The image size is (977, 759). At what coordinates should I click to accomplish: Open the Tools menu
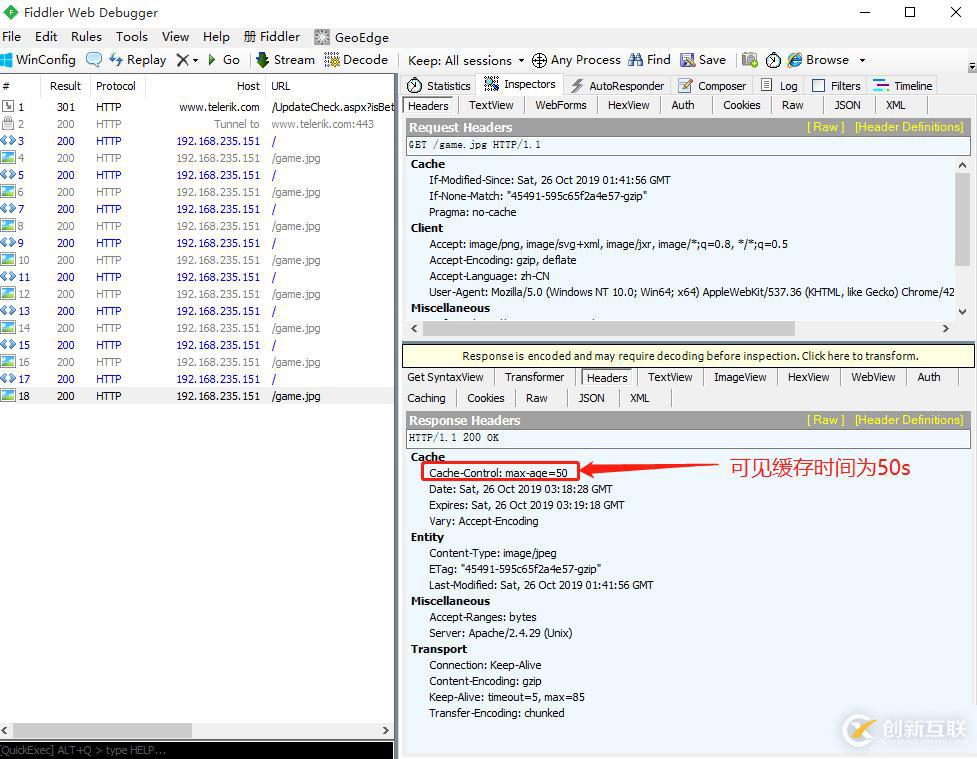pos(131,37)
